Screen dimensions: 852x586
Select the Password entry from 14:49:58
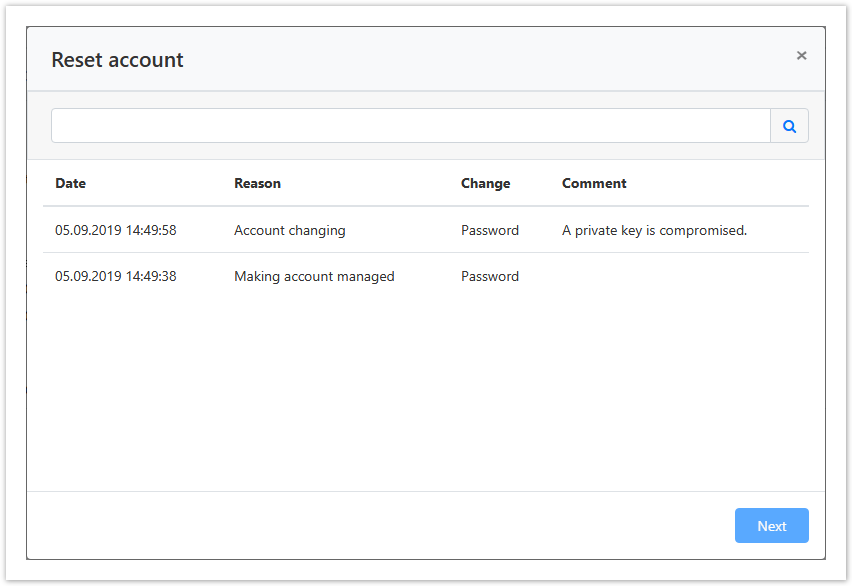pyautogui.click(x=489, y=230)
